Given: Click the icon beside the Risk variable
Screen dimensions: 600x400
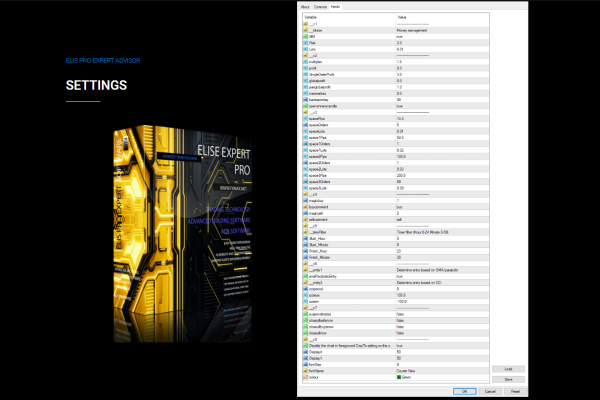Looking at the screenshot, I should (x=305, y=43).
